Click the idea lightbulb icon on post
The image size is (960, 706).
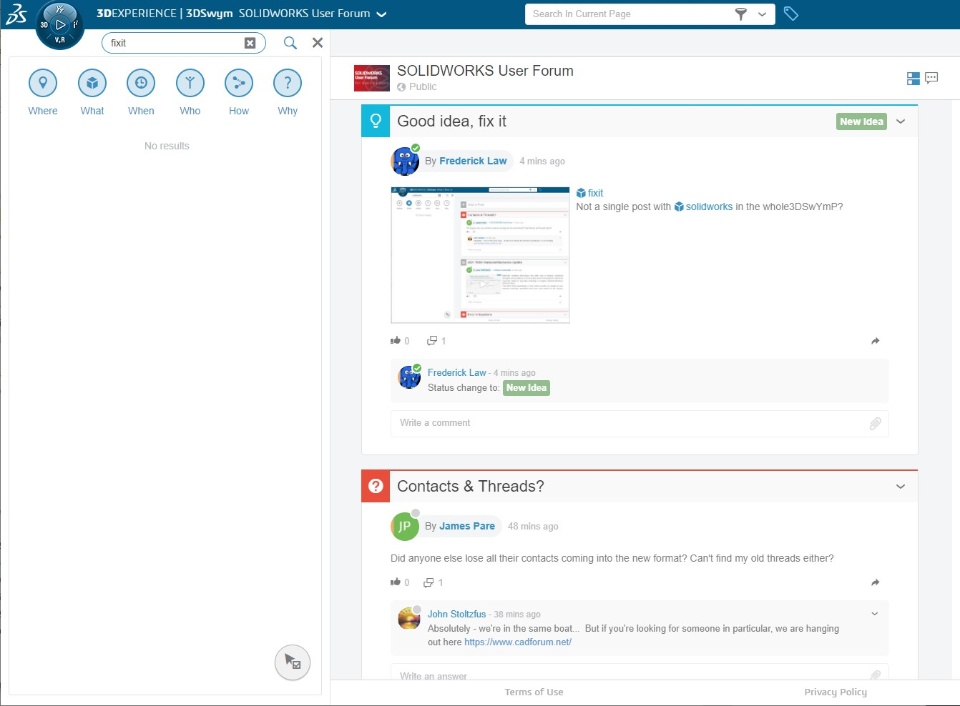376,121
